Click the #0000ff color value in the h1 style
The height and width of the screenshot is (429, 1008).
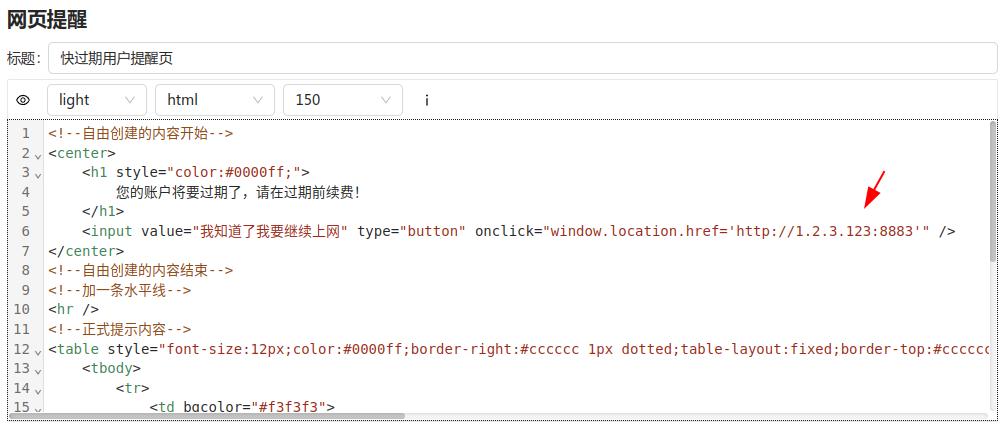262,173
